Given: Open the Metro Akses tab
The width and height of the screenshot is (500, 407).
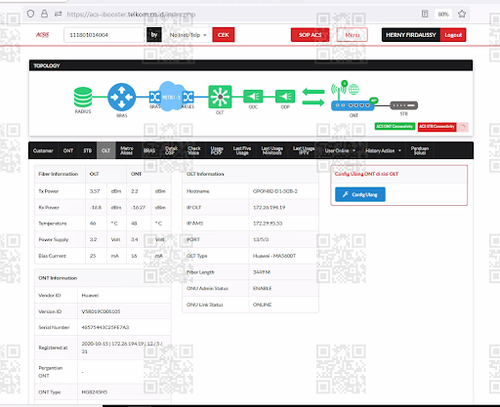Looking at the screenshot, I should 127,151.
